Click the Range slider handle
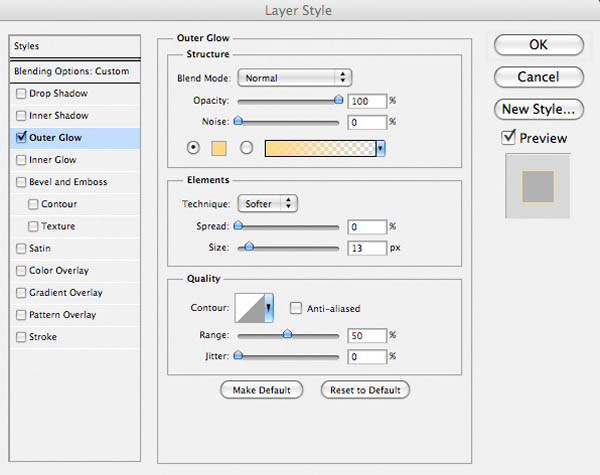The image size is (600, 475). pos(287,334)
